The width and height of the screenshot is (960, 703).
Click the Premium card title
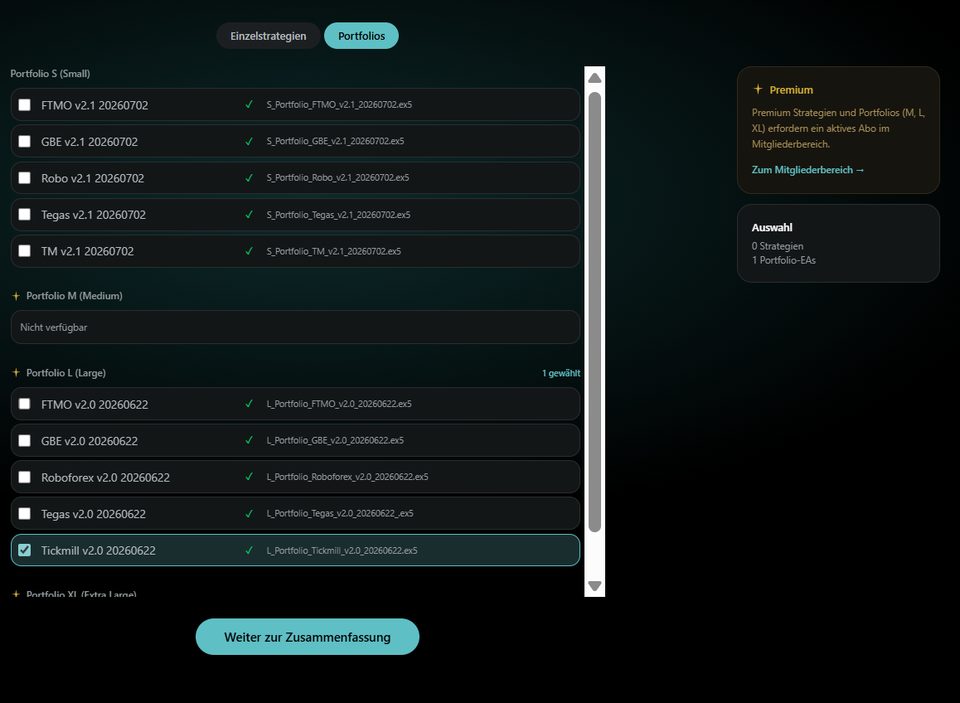(791, 90)
